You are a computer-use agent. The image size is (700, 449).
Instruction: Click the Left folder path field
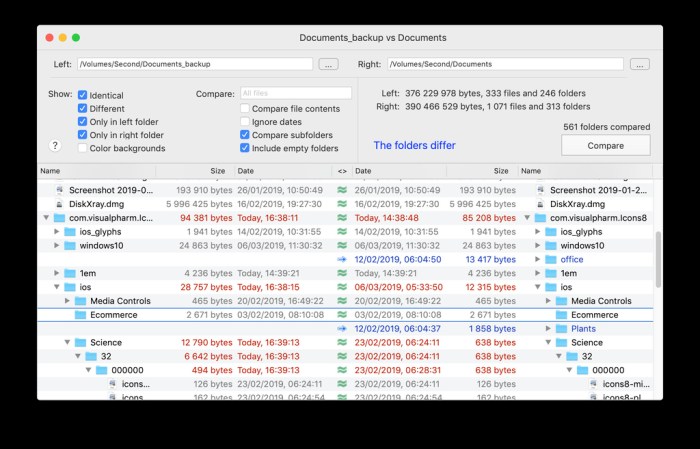click(x=195, y=64)
